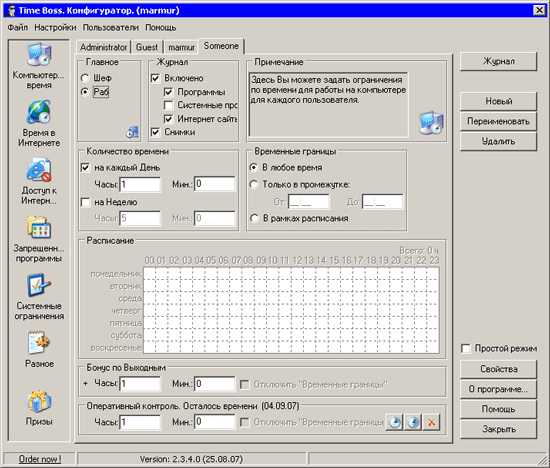Viewport: 550px width, 468px height.
Task: Click the first clock icon in Оперативный контроль
Action: (x=394, y=422)
